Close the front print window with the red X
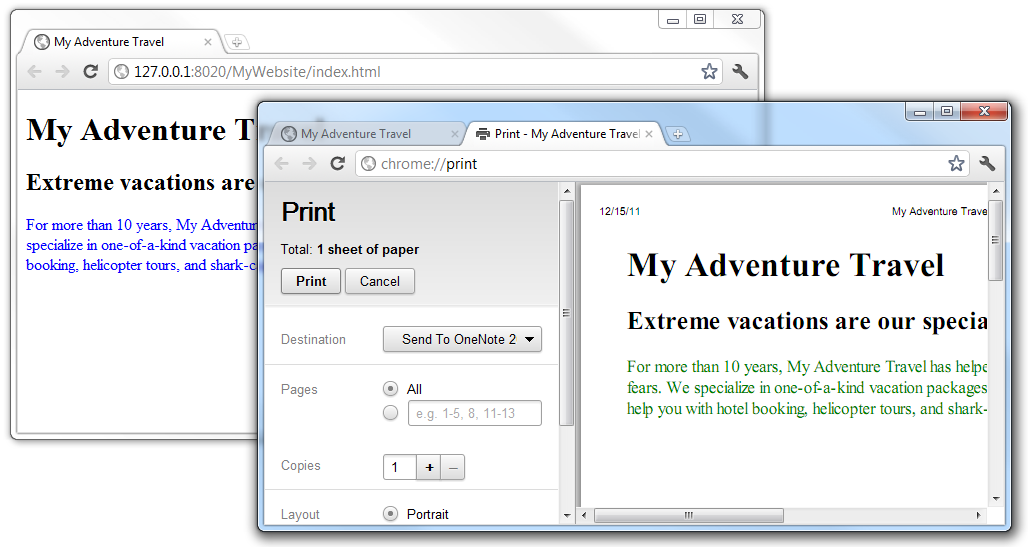This screenshot has height=547, width=1028. (x=984, y=112)
